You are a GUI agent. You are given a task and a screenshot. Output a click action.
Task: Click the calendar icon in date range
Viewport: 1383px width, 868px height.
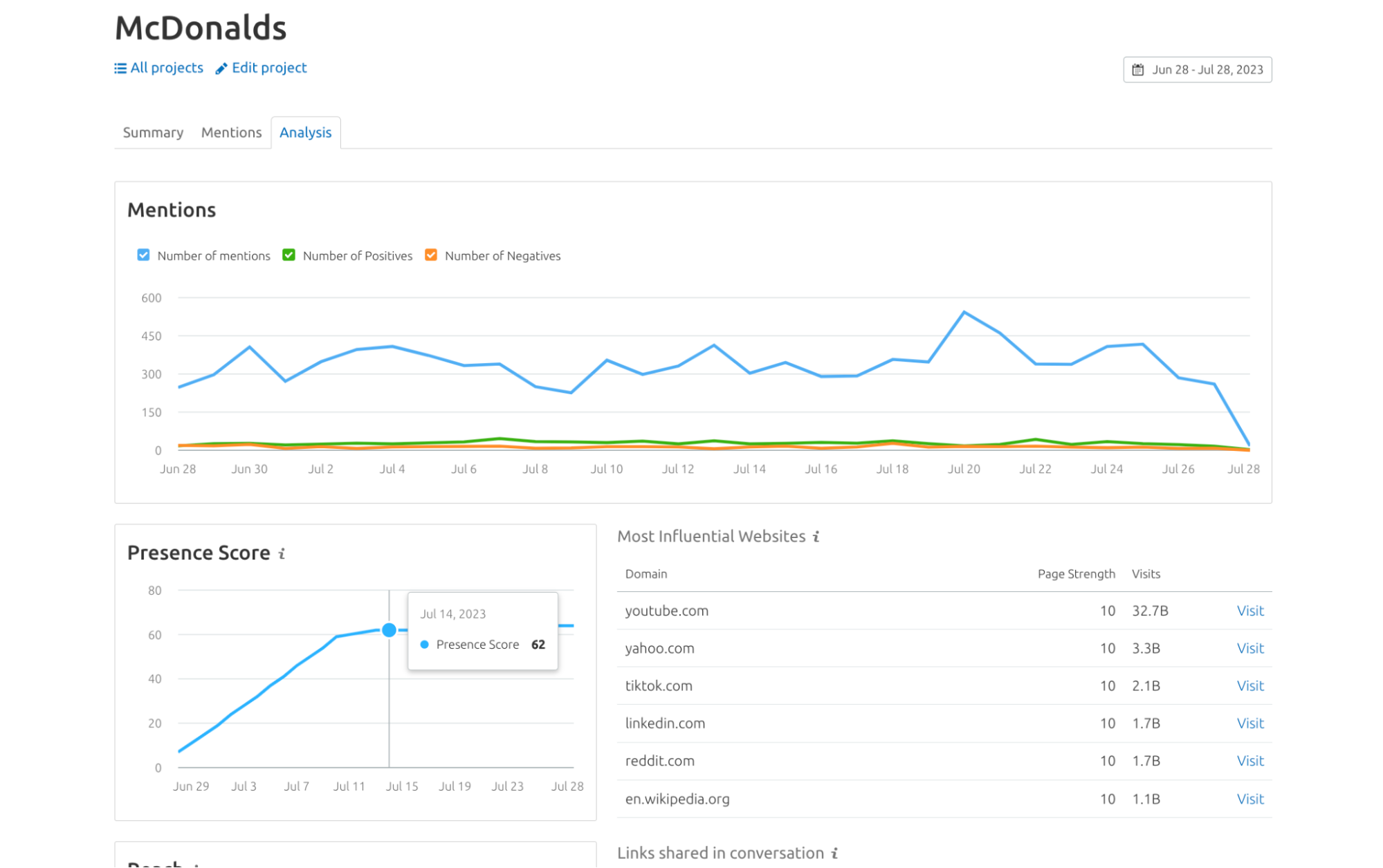click(1137, 70)
